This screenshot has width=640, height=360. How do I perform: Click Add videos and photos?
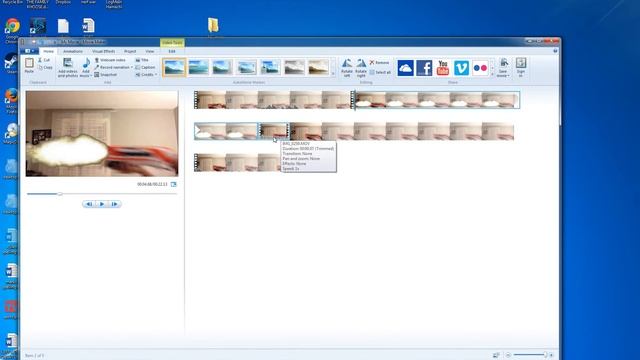coord(68,67)
